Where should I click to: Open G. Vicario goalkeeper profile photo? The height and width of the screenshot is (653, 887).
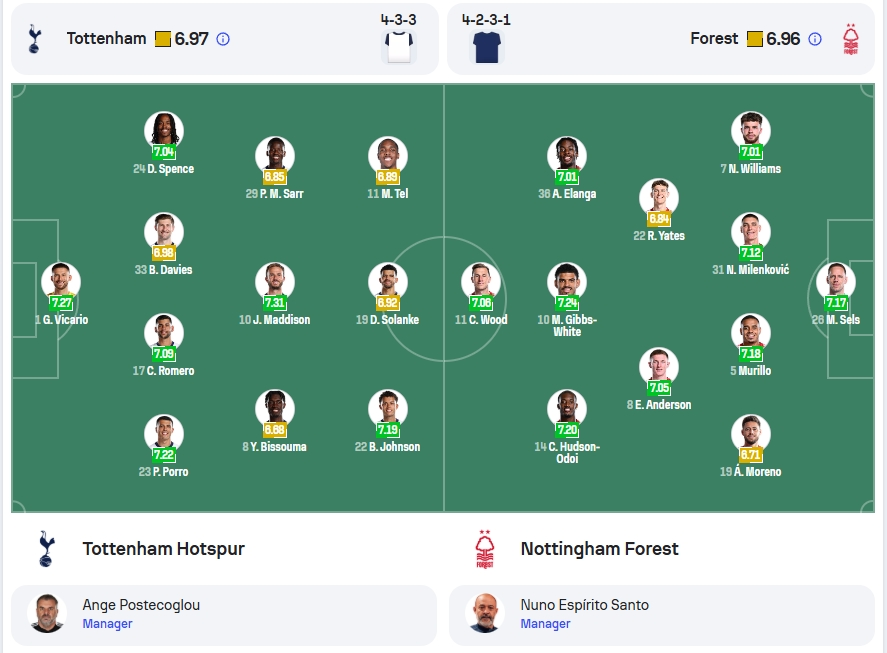click(x=61, y=282)
